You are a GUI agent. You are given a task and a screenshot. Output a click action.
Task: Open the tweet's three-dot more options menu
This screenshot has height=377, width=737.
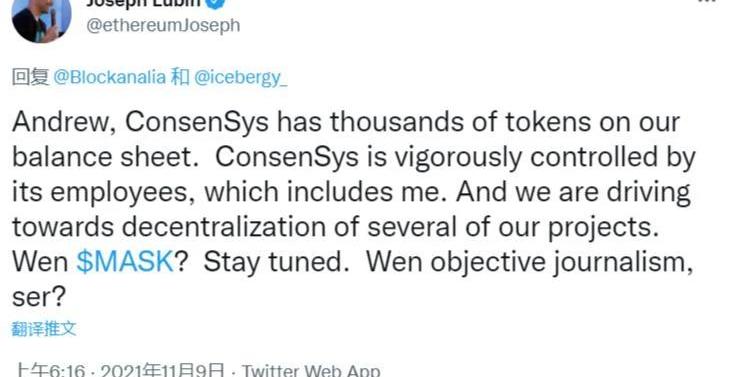[707, 1]
